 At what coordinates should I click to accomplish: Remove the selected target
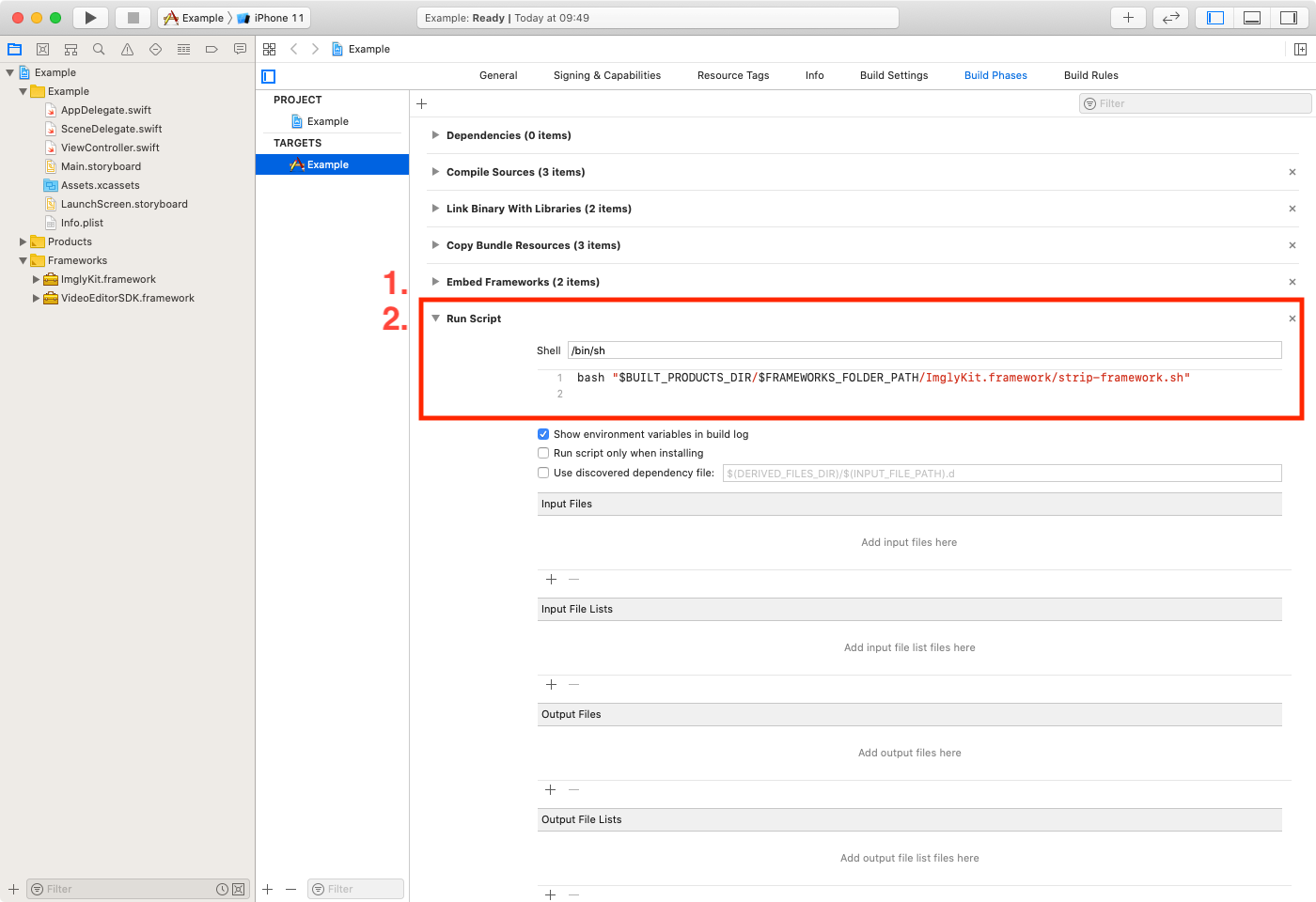290,889
